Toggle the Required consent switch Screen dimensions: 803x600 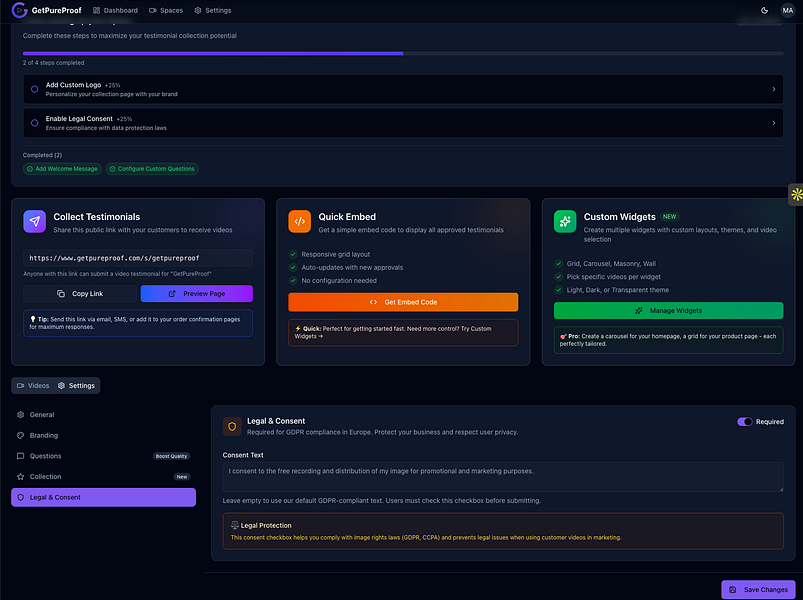coord(745,421)
